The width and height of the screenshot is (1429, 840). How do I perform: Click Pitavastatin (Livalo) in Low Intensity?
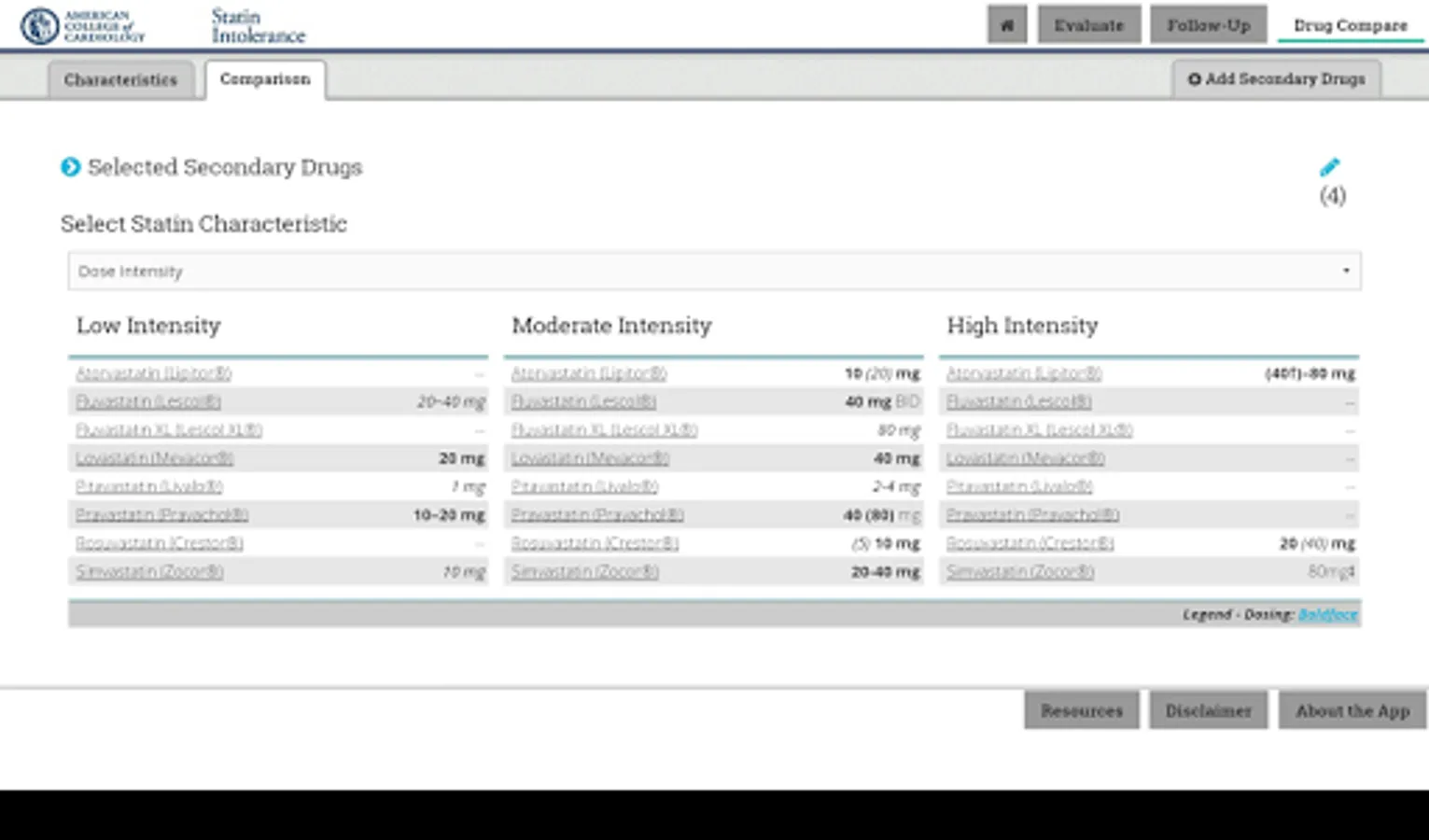point(149,486)
